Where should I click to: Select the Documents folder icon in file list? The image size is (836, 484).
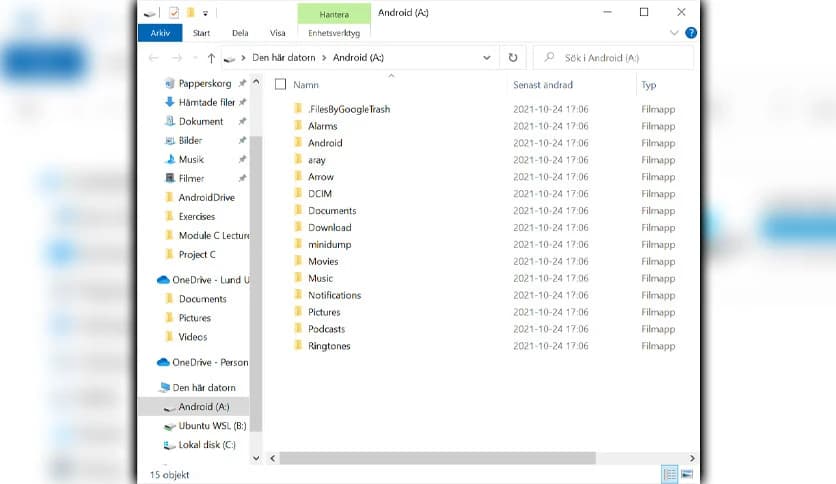tap(298, 210)
